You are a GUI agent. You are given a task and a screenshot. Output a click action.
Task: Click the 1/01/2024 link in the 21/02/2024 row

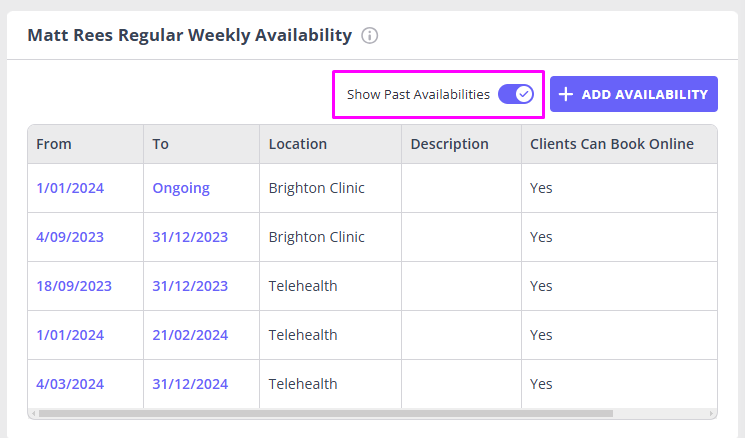pos(70,335)
